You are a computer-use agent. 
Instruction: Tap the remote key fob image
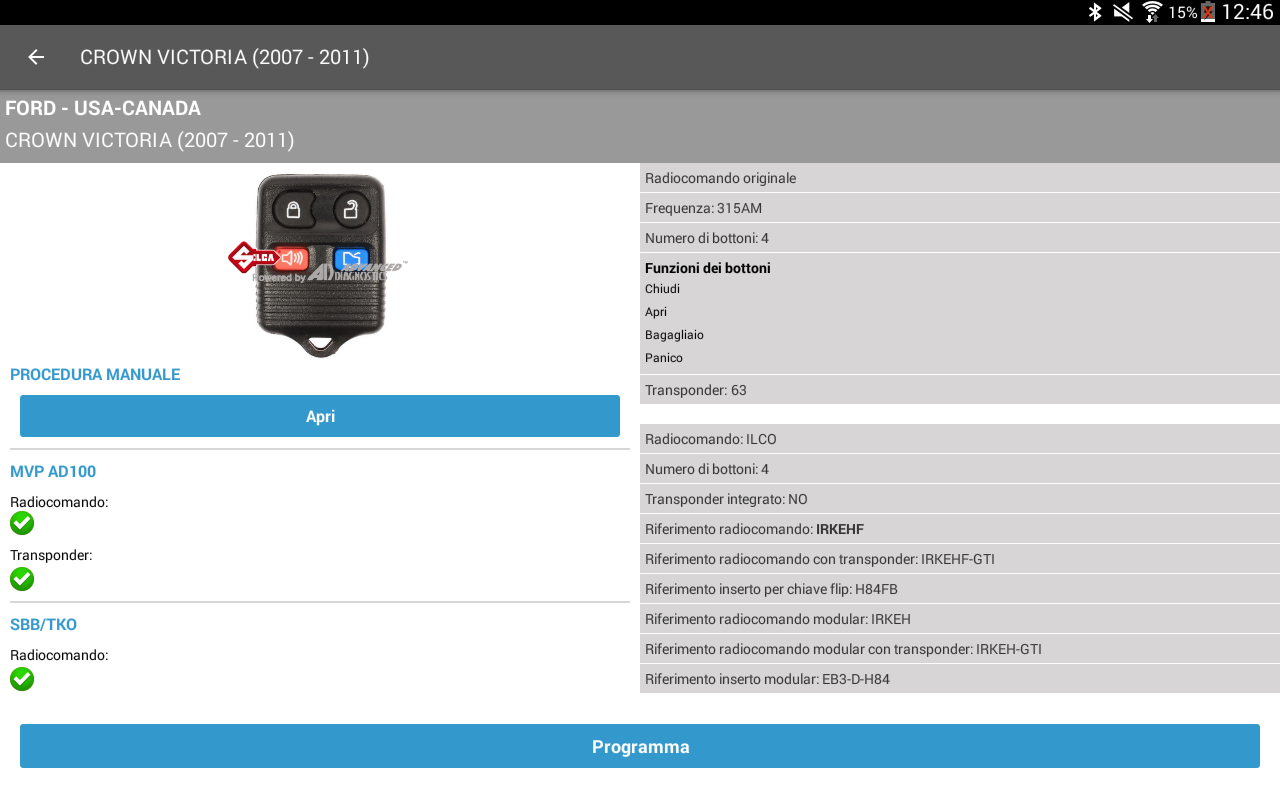tap(320, 265)
